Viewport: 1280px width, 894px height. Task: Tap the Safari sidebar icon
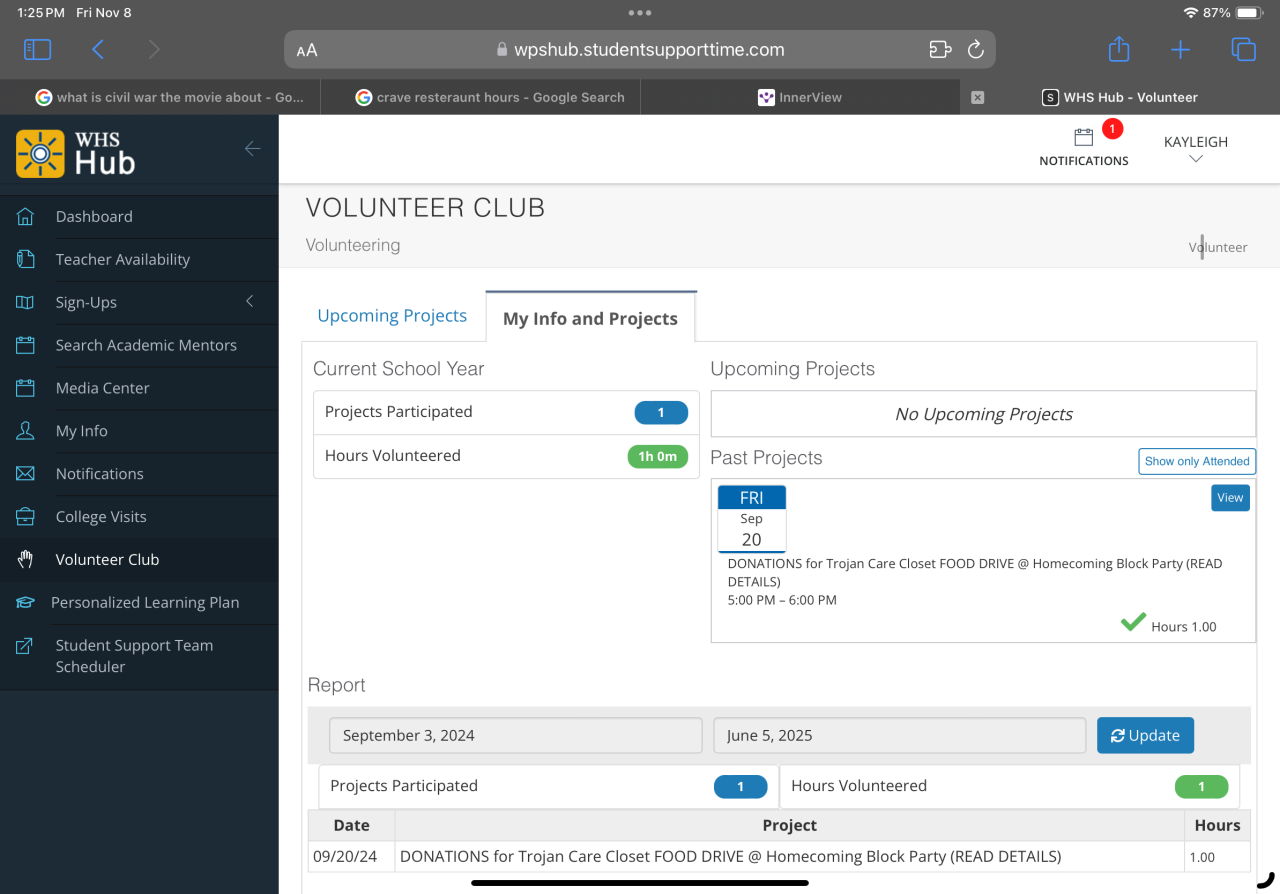click(37, 49)
